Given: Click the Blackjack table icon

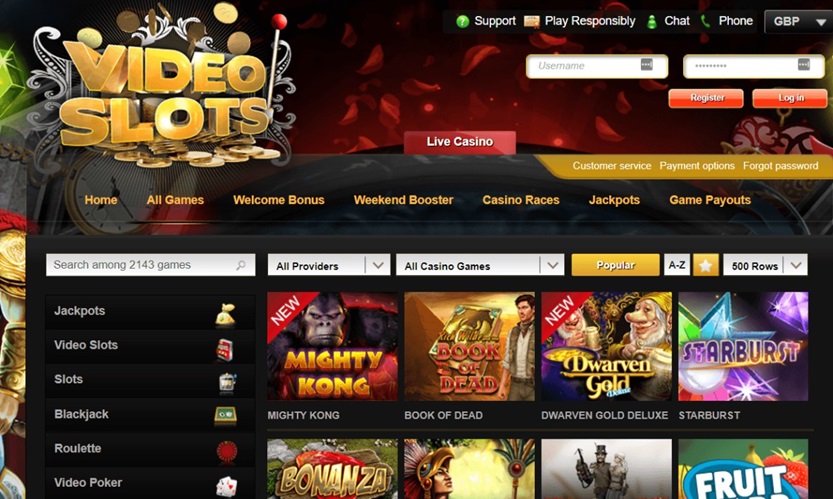Looking at the screenshot, I should pyautogui.click(x=225, y=415).
